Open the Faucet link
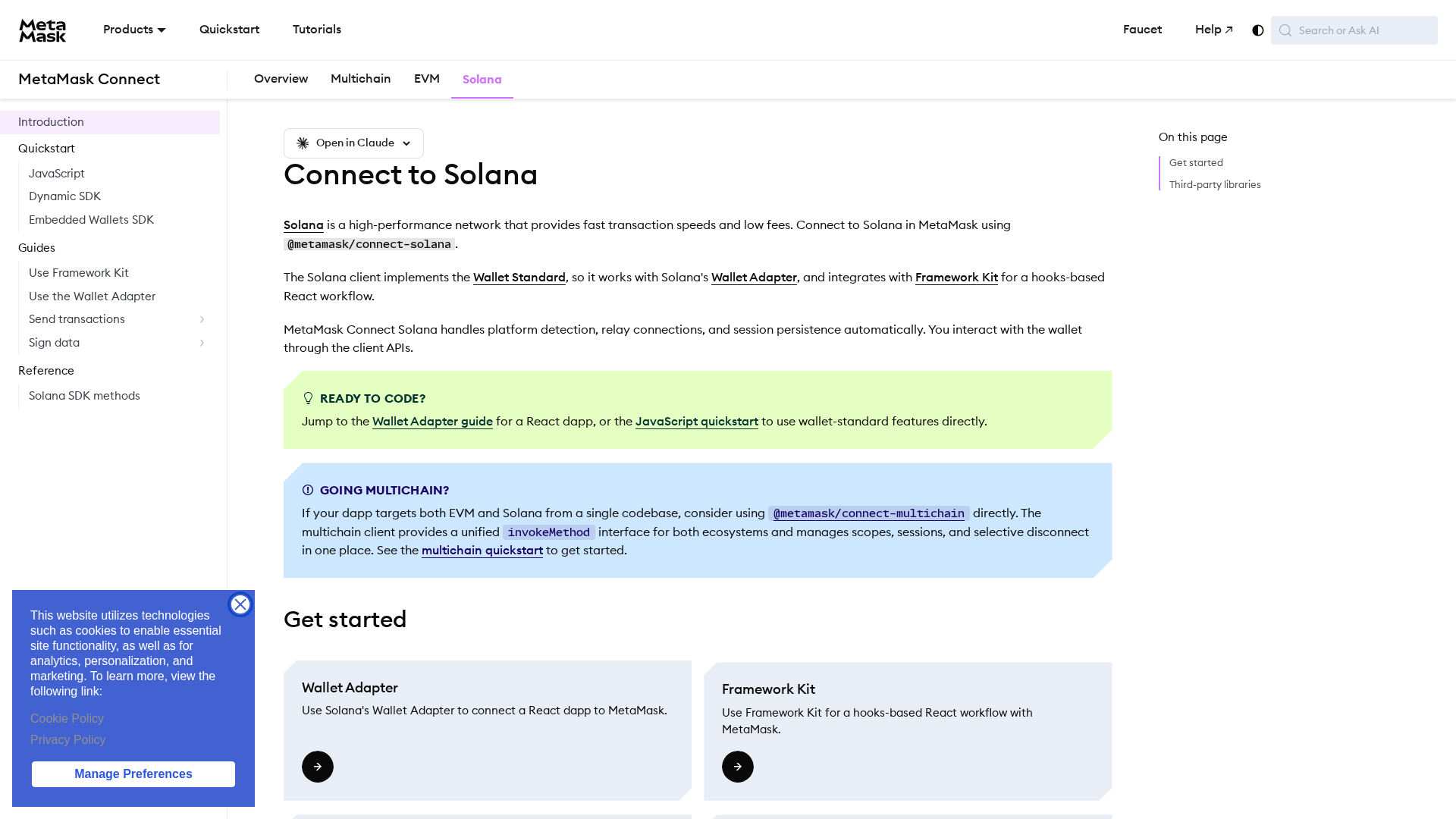This screenshot has width=1456, height=819. (1142, 30)
